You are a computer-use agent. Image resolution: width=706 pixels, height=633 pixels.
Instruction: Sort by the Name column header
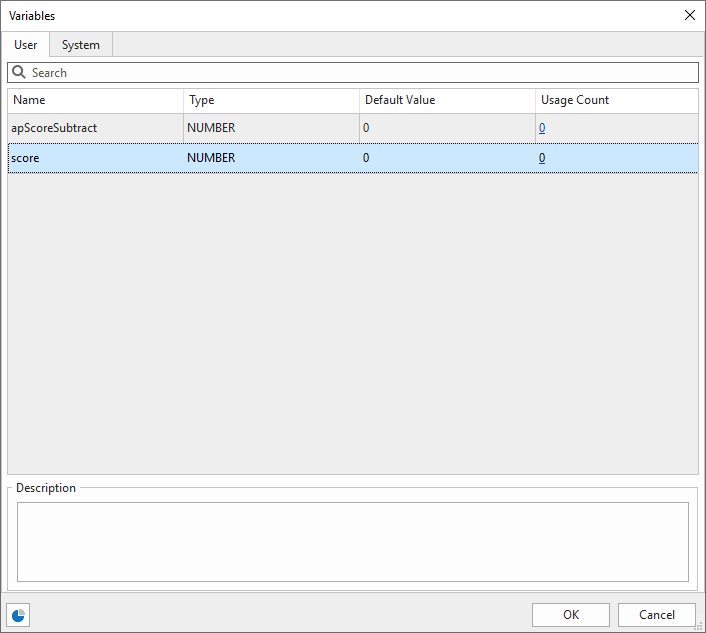[95, 100]
